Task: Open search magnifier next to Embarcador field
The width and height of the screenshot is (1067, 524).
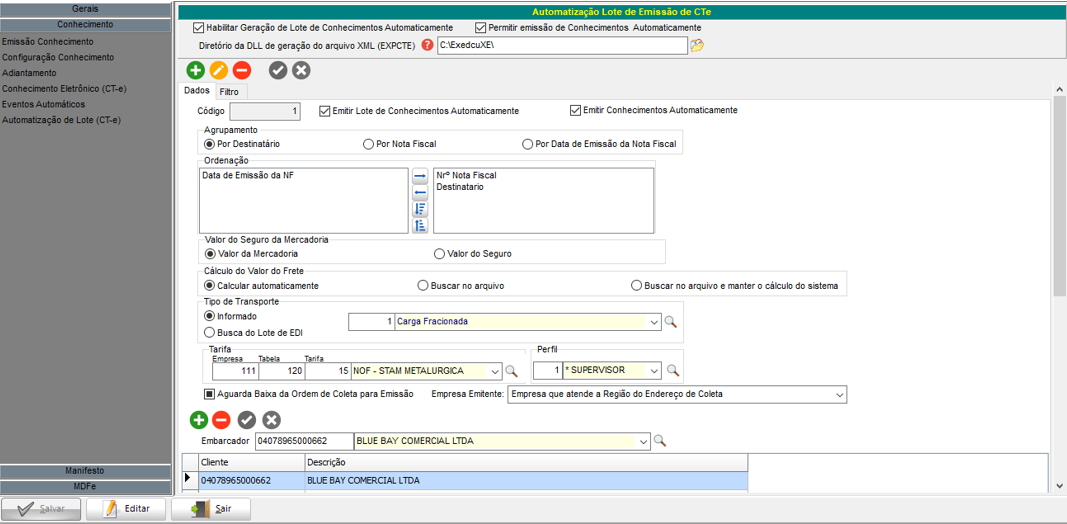Action: coord(659,441)
